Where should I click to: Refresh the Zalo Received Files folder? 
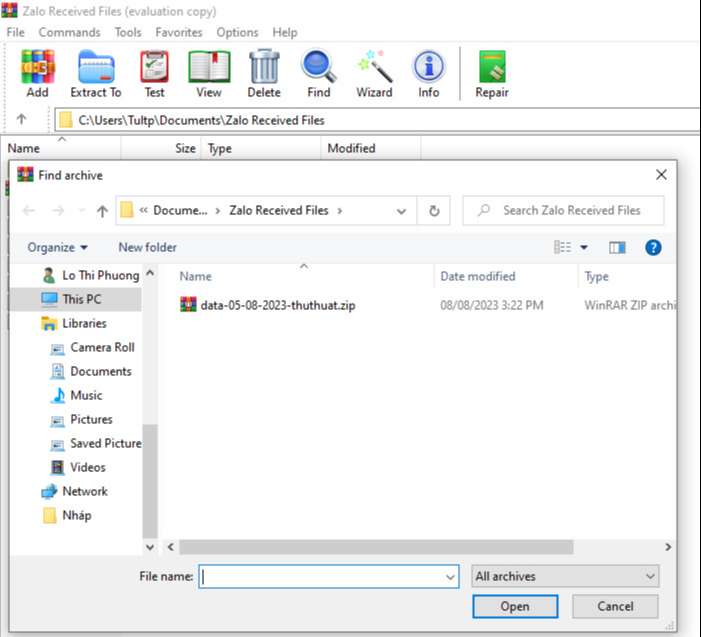[434, 211]
